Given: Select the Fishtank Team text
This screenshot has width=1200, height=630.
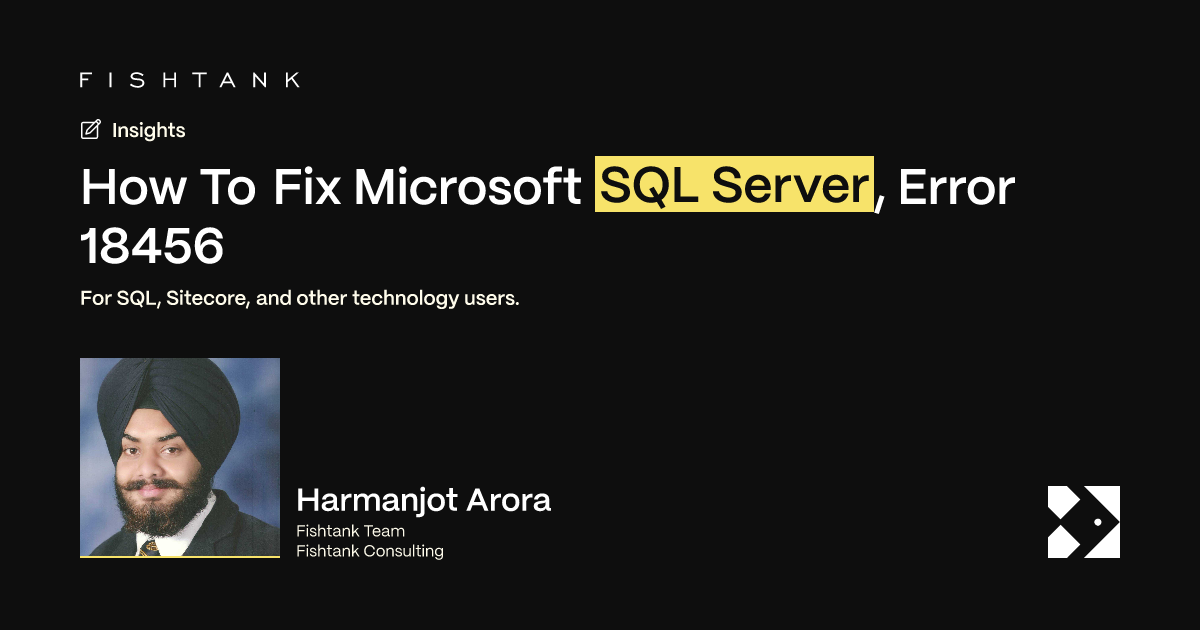Looking at the screenshot, I should point(350,531).
